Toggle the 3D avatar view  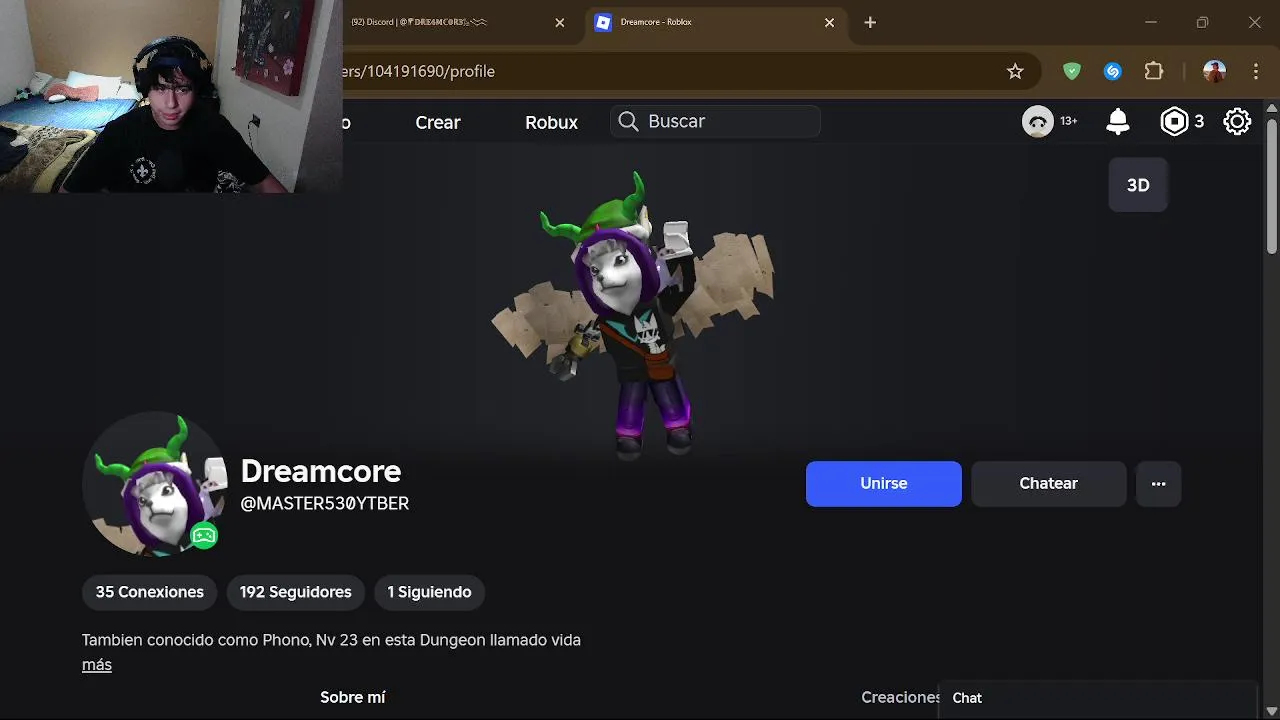1138,185
